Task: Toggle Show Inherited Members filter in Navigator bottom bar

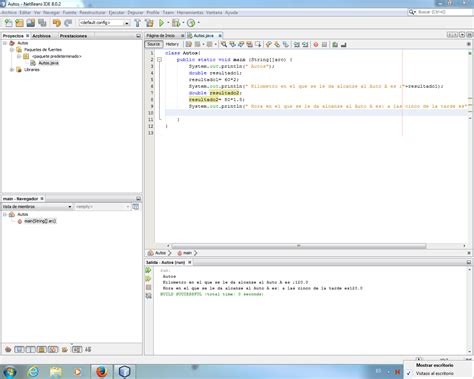Action: pyautogui.click(x=8, y=349)
